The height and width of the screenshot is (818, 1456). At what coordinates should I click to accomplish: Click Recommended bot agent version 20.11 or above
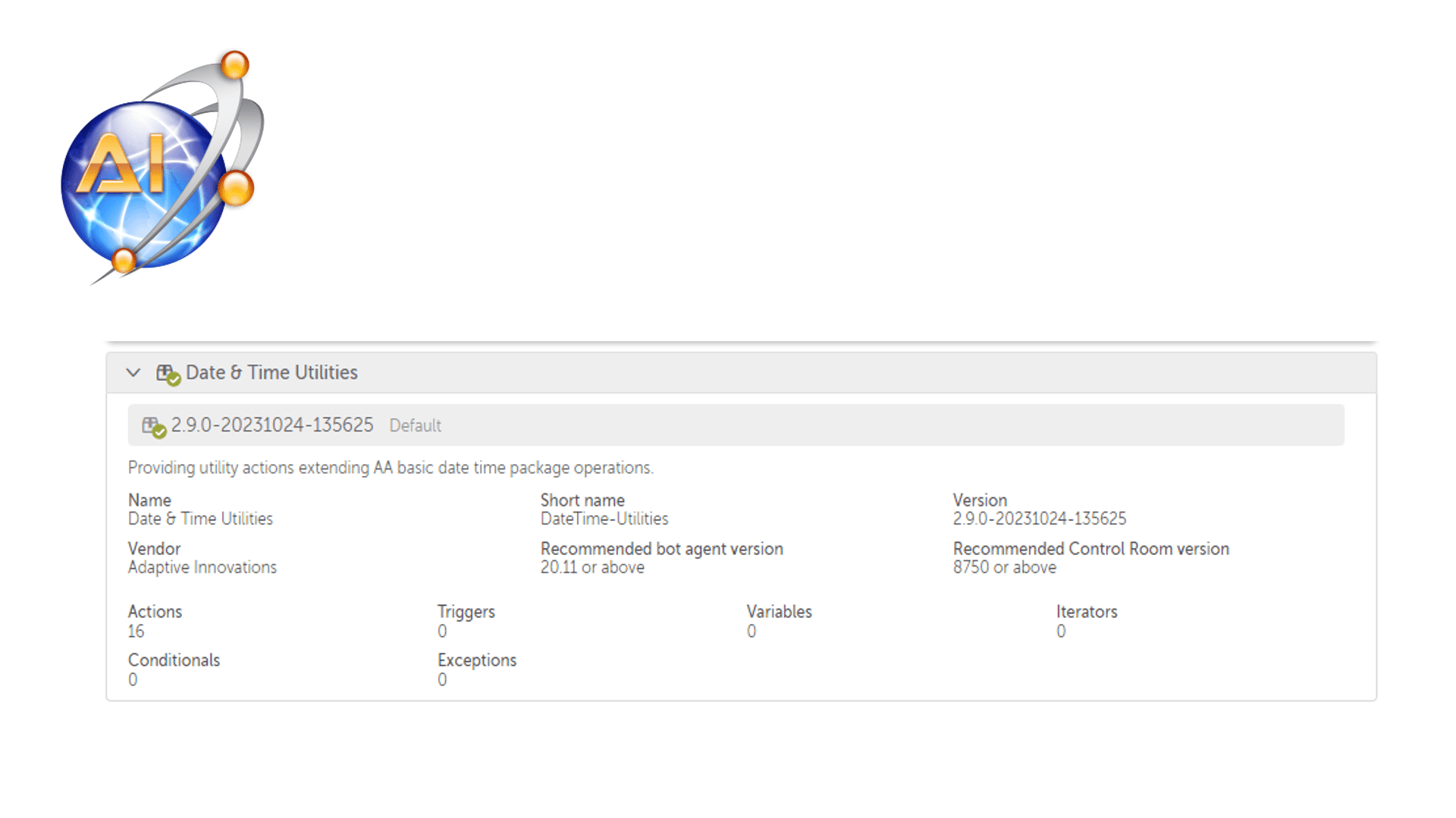coord(592,567)
